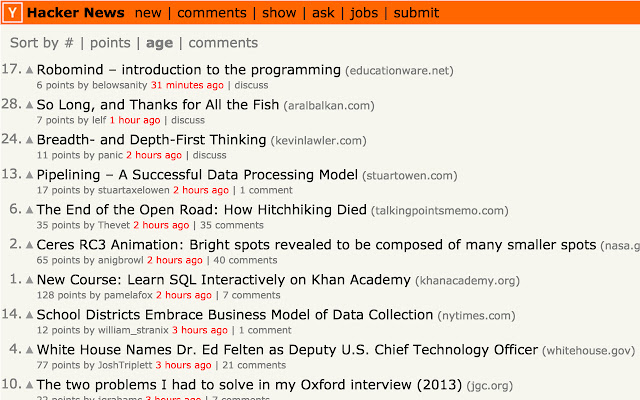The height and width of the screenshot is (400, 640).
Task: Upvote the Robomind programming story
Action: pyautogui.click(x=29, y=71)
